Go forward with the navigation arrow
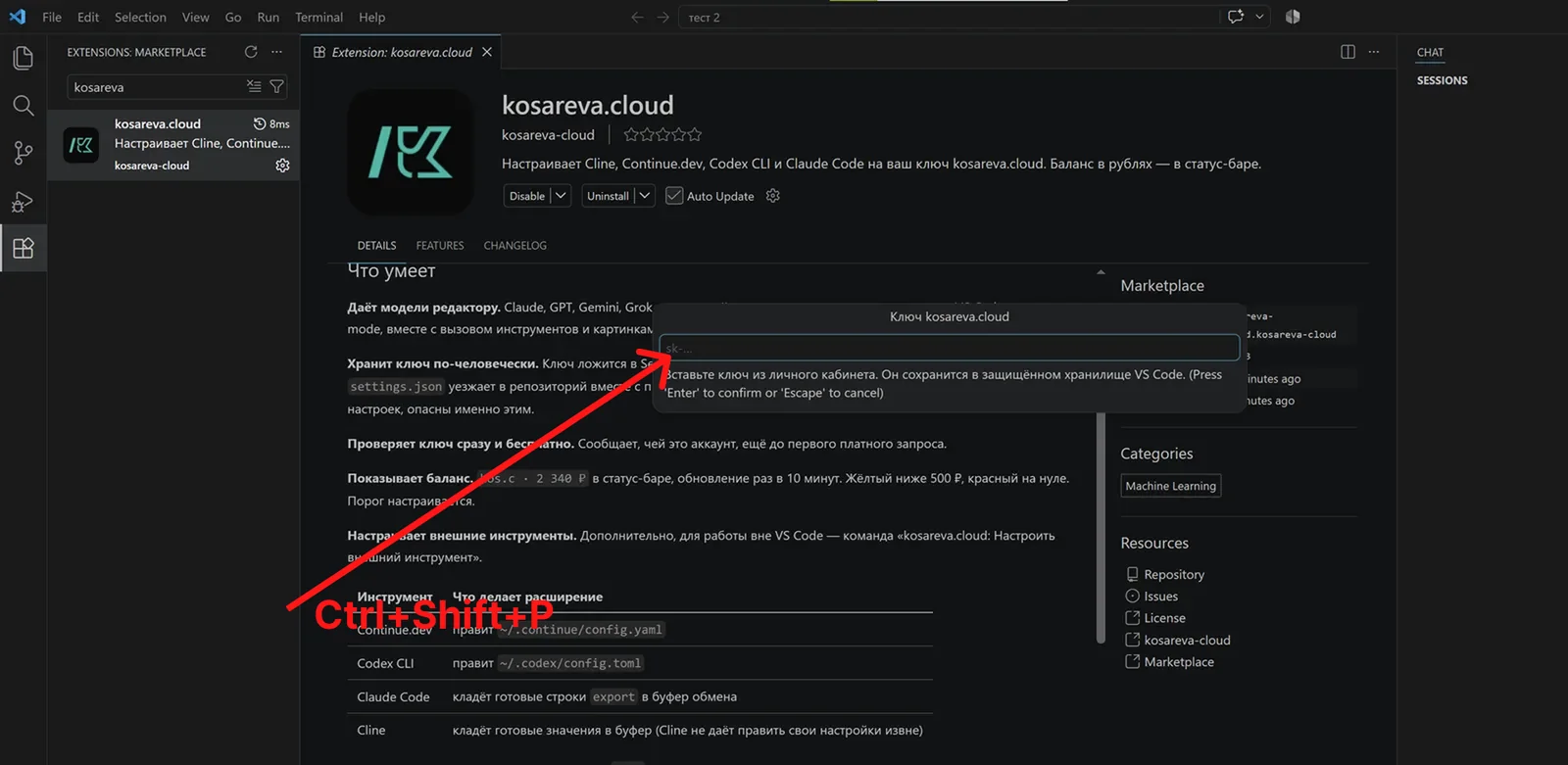Screen dimensions: 1568x765 663,17
